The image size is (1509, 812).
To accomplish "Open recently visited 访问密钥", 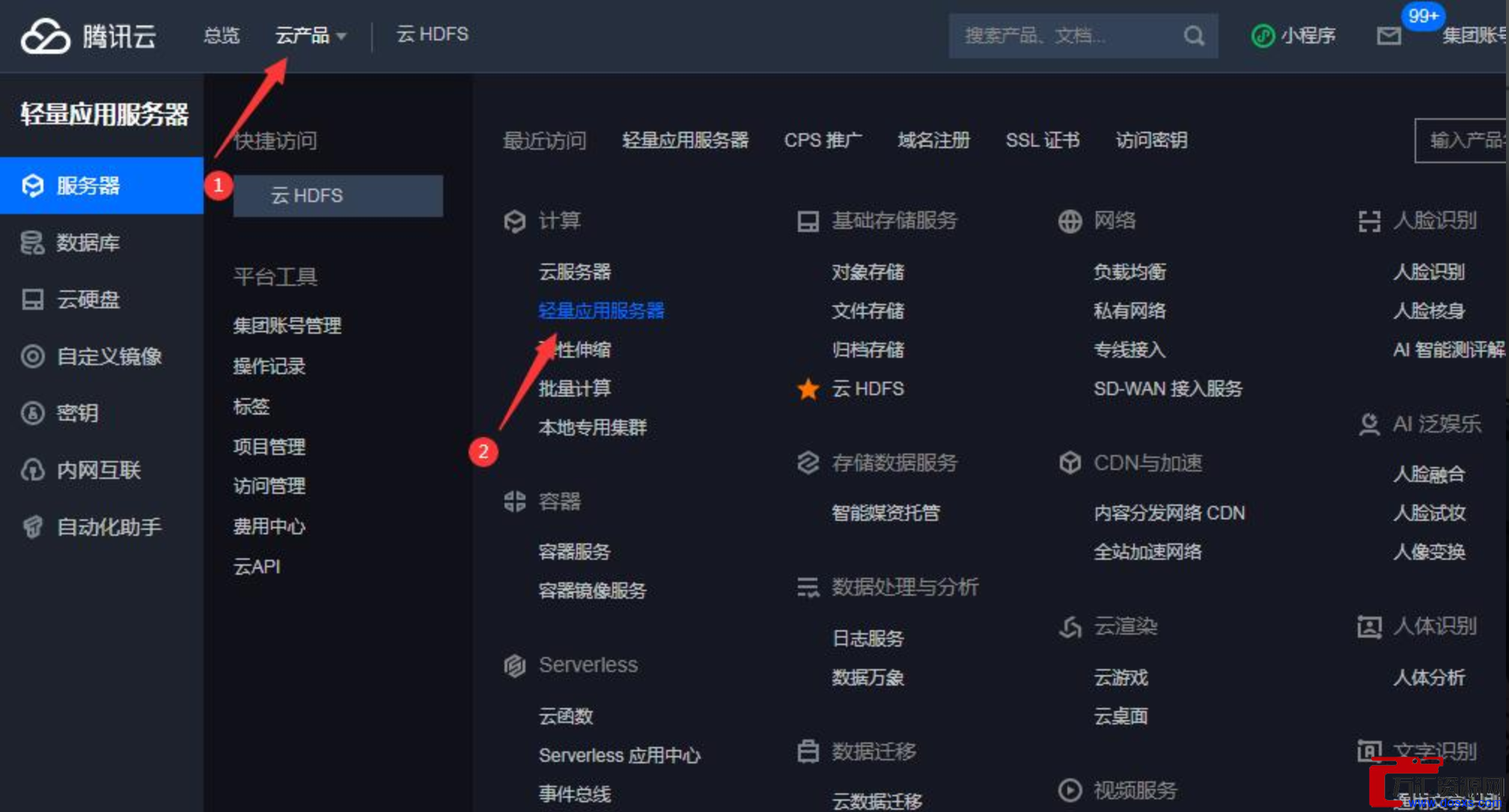I will click(x=1151, y=140).
